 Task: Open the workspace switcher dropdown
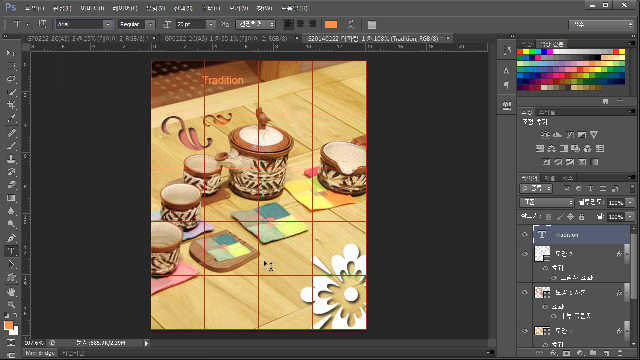click(601, 24)
